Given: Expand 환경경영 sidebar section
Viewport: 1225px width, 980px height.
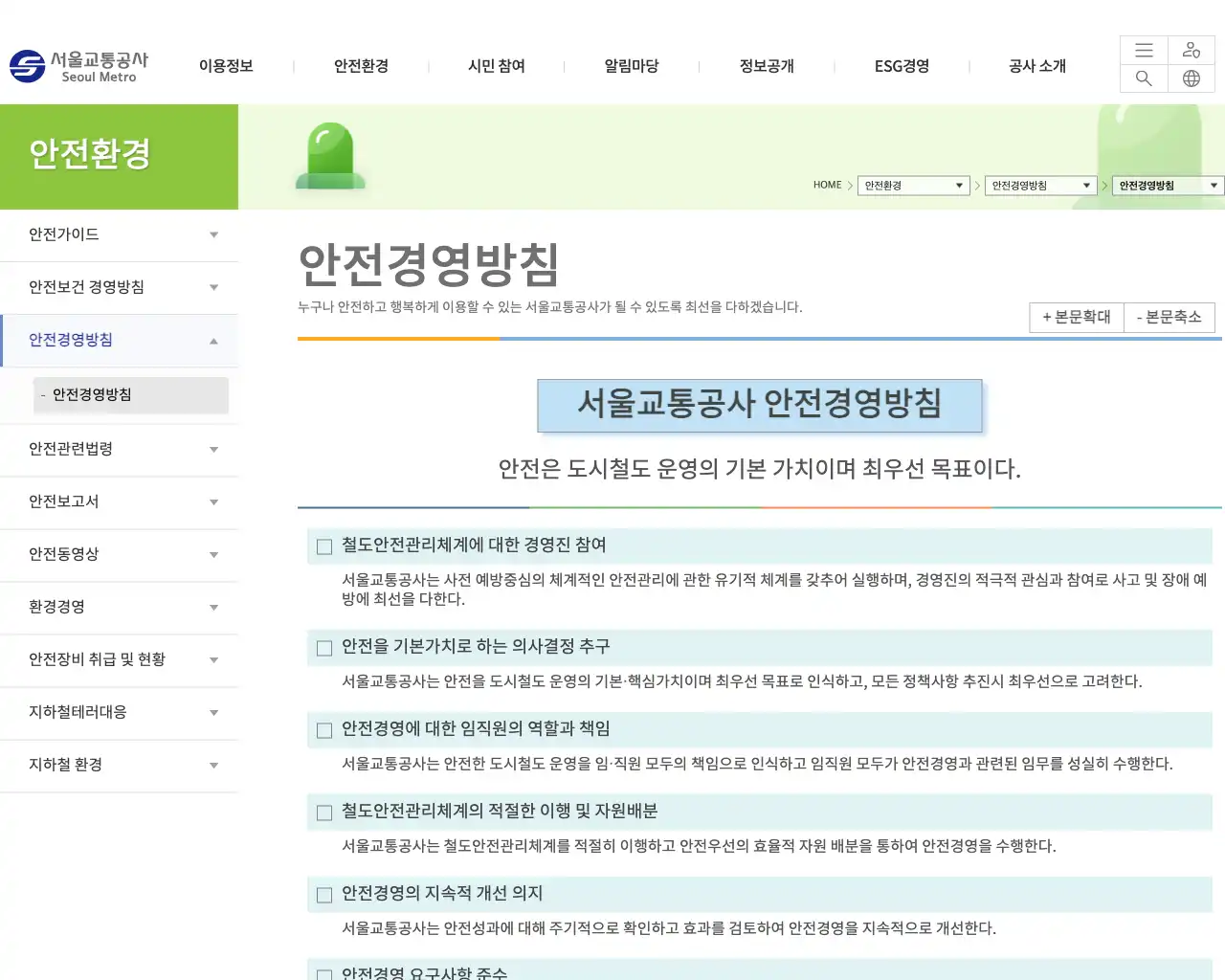Looking at the screenshot, I should (119, 607).
